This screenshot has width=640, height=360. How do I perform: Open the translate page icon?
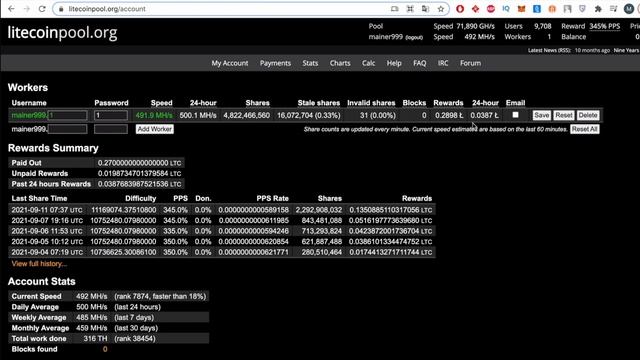pyautogui.click(x=425, y=9)
